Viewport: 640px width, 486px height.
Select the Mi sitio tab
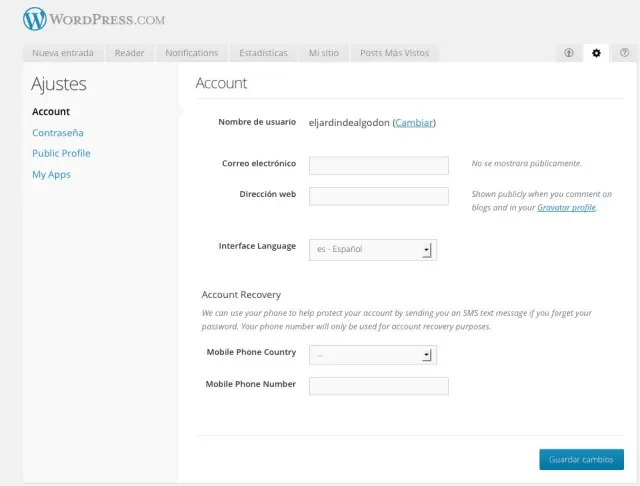pos(324,53)
